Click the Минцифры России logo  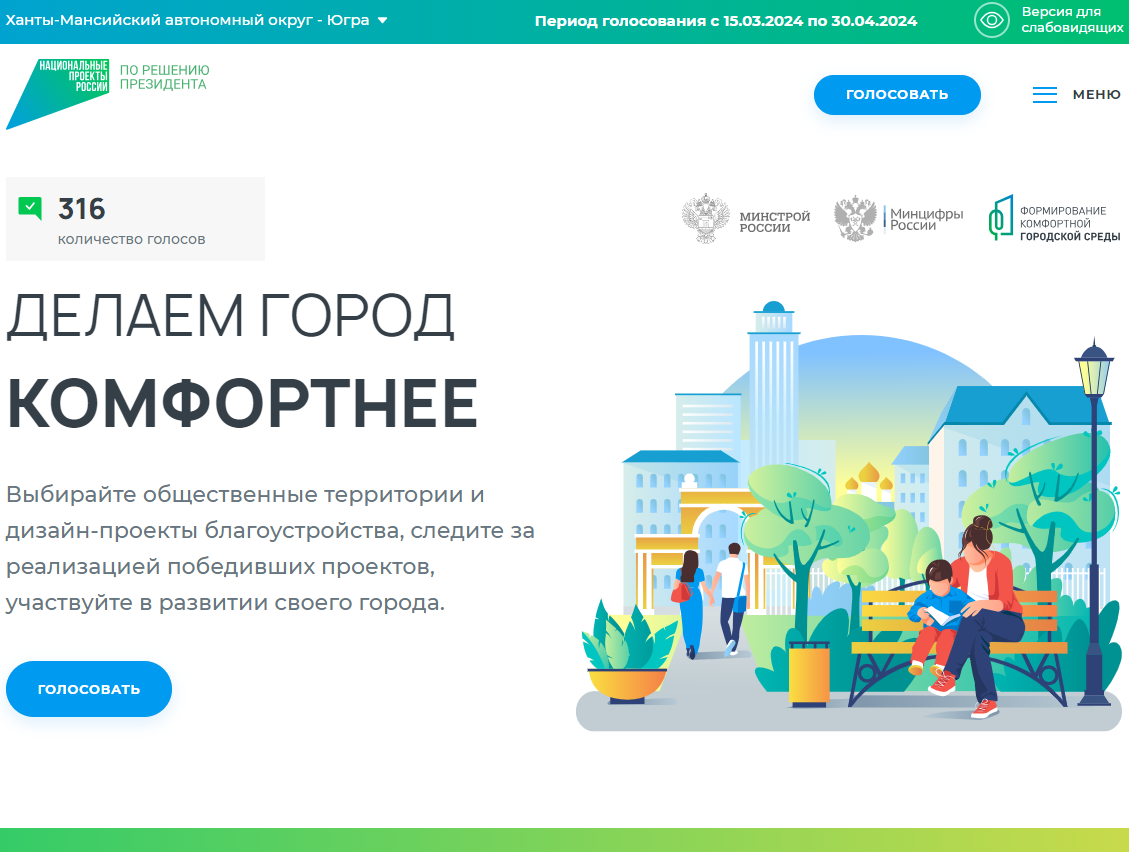click(898, 218)
